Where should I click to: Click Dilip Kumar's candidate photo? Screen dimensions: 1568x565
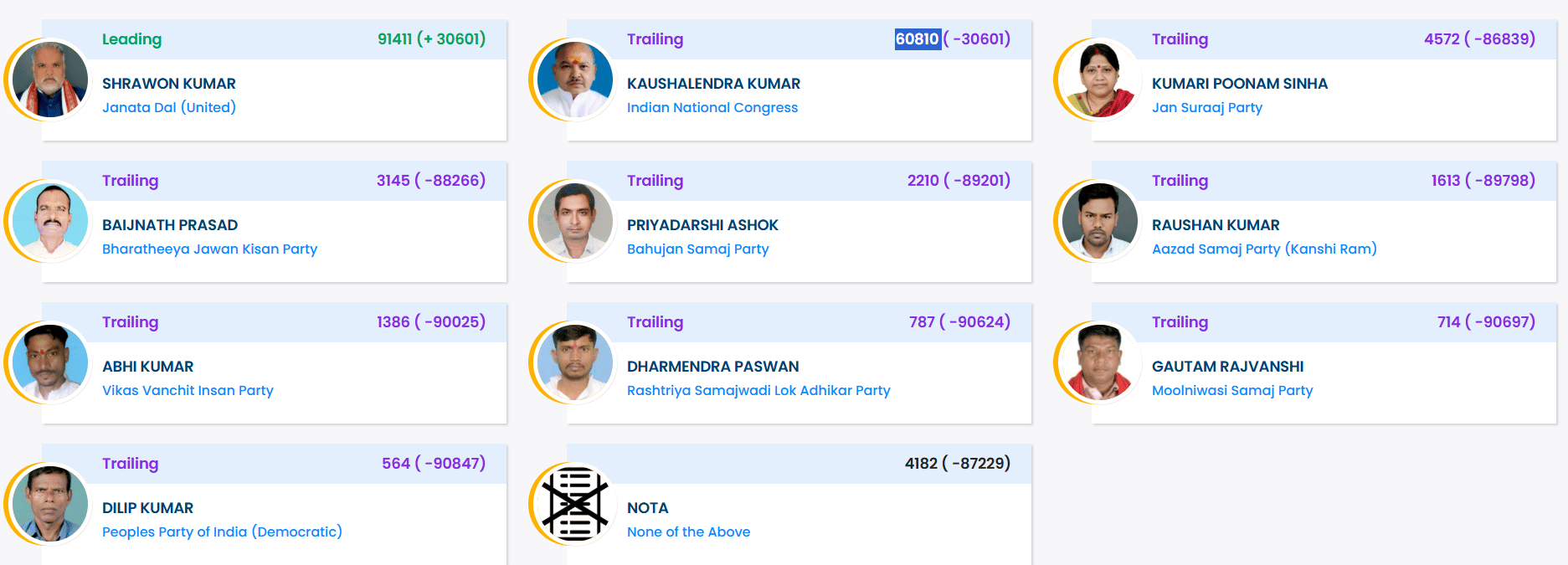click(x=50, y=504)
